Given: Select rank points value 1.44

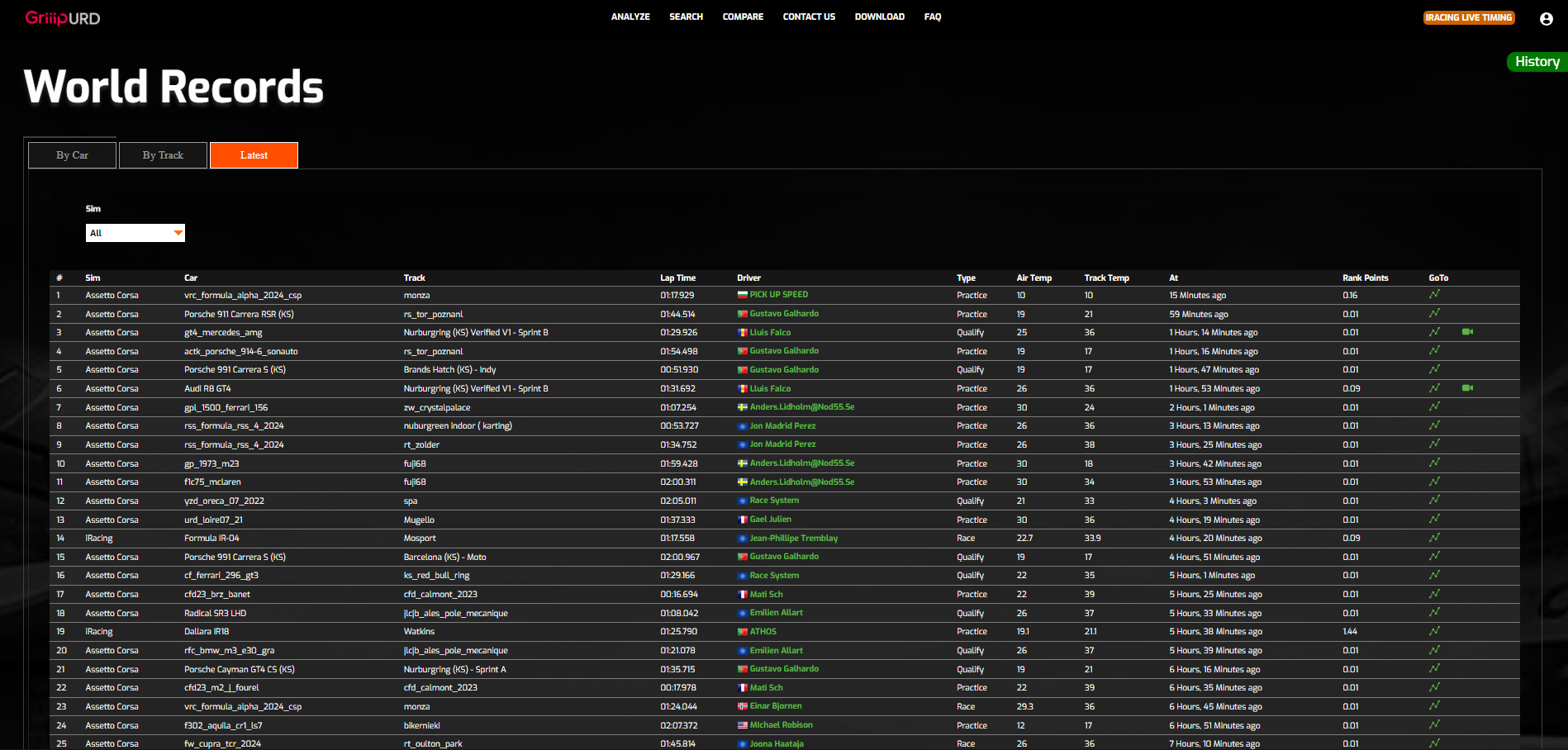Looking at the screenshot, I should (1350, 631).
